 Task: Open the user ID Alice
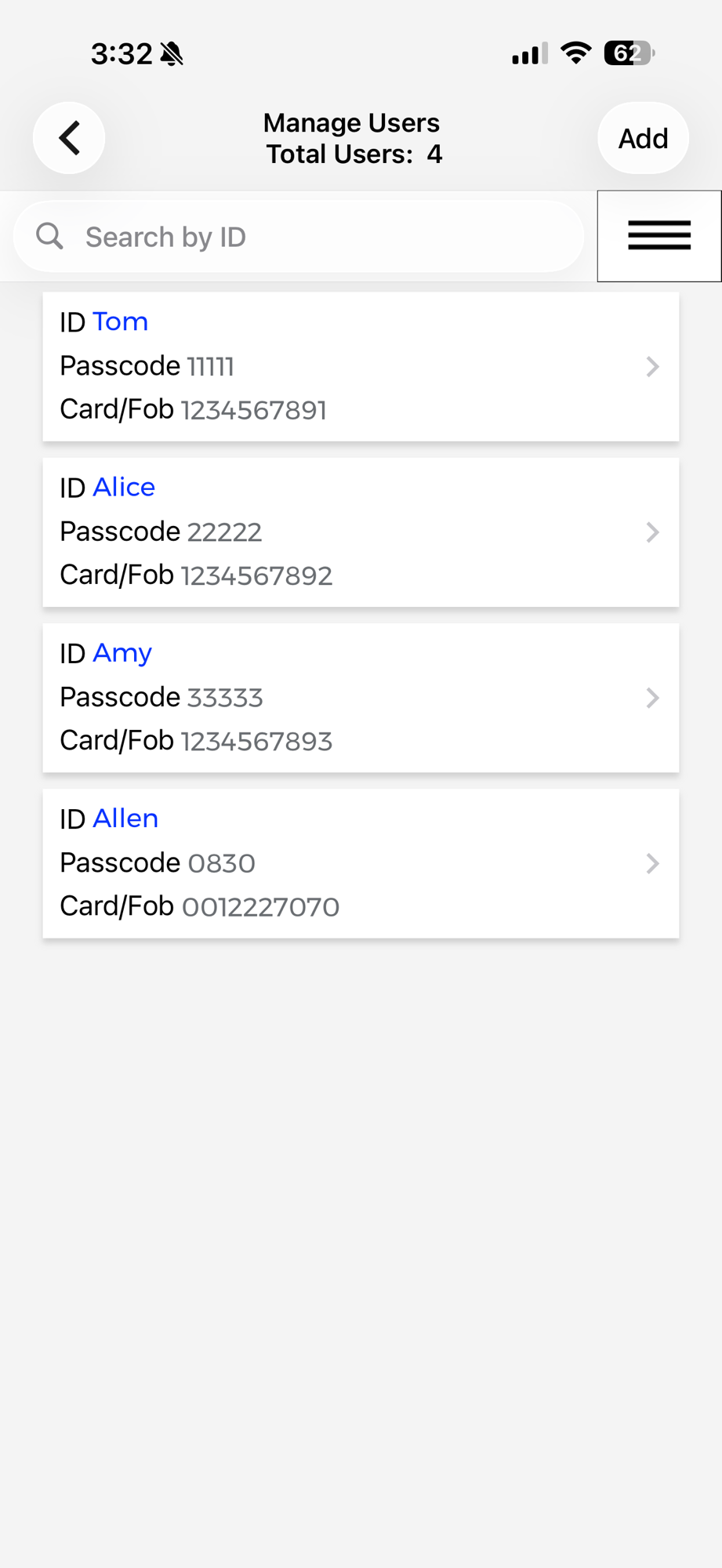point(124,487)
